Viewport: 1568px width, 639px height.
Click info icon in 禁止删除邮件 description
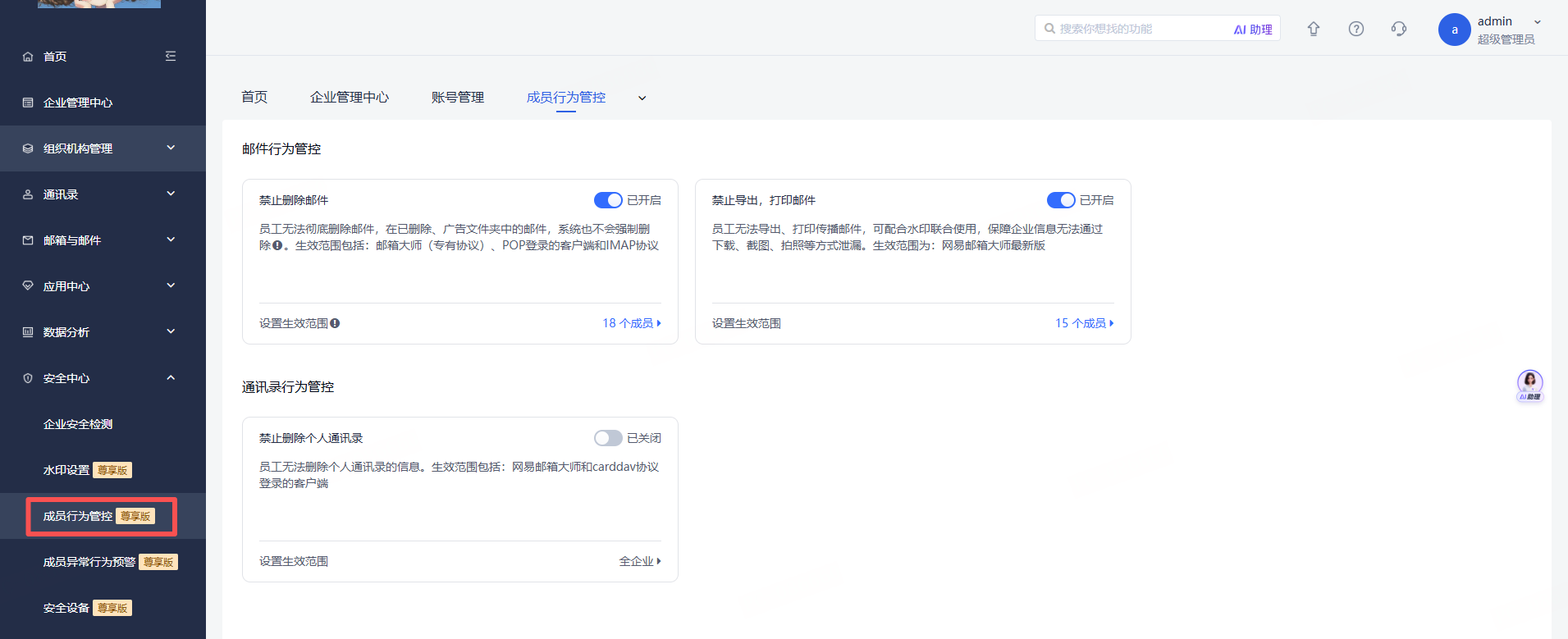[277, 245]
